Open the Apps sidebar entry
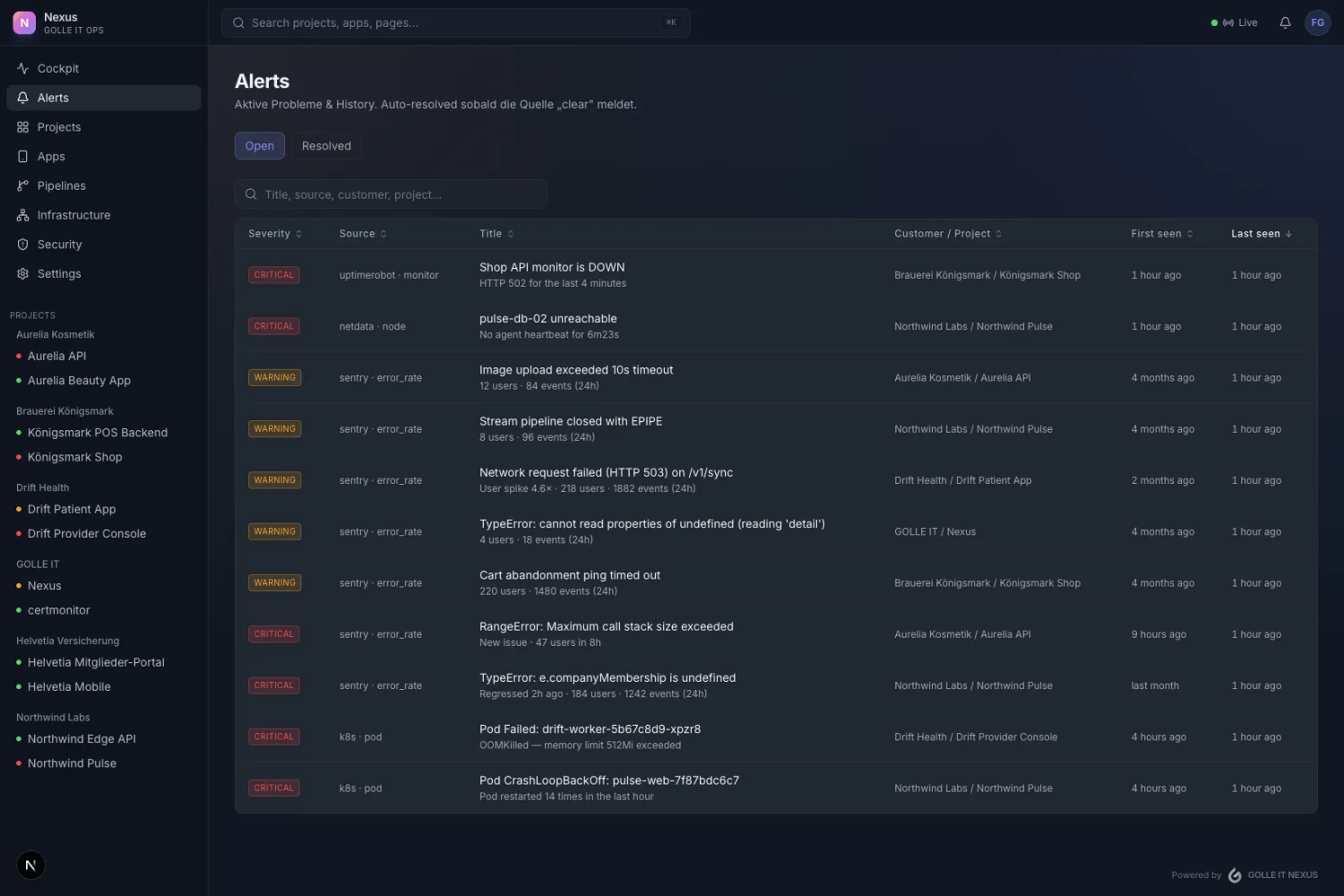This screenshot has width=1344, height=896. [104, 156]
